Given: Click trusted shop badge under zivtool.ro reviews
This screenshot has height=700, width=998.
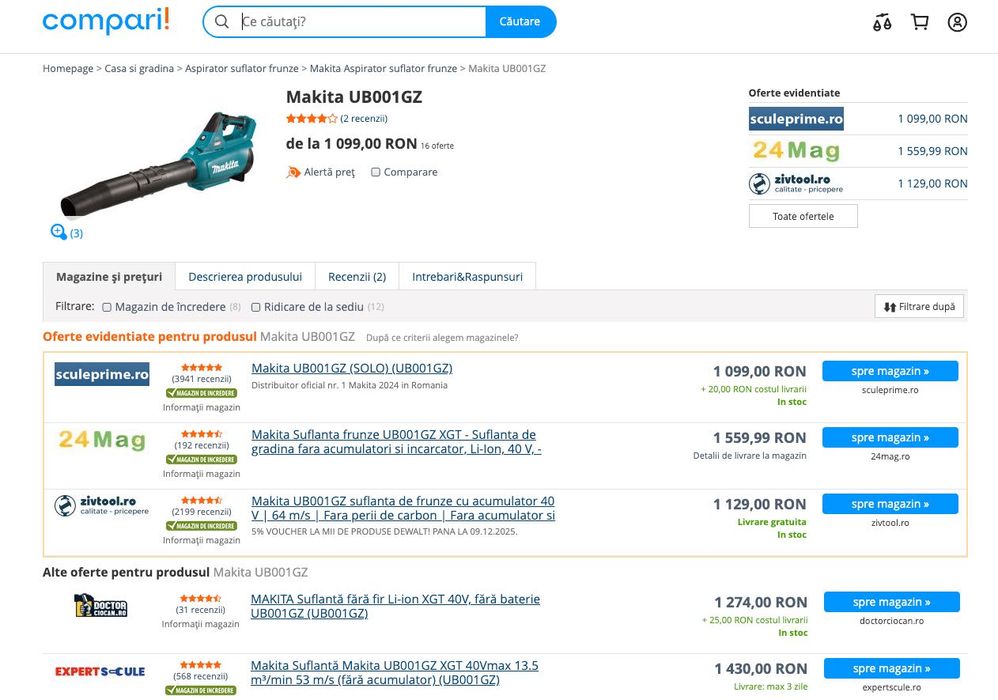Looking at the screenshot, I should 201,526.
